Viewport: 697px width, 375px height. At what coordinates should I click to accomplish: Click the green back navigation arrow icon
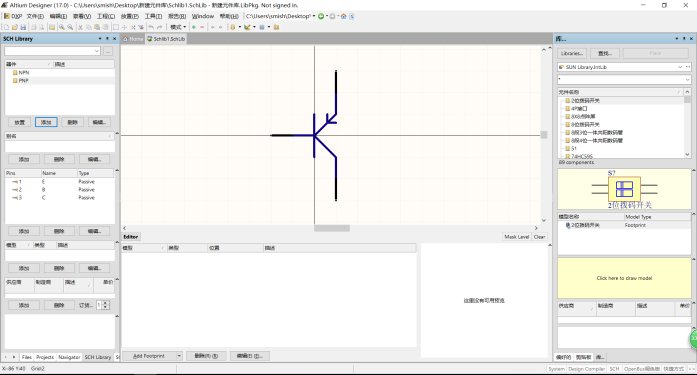(x=320, y=16)
